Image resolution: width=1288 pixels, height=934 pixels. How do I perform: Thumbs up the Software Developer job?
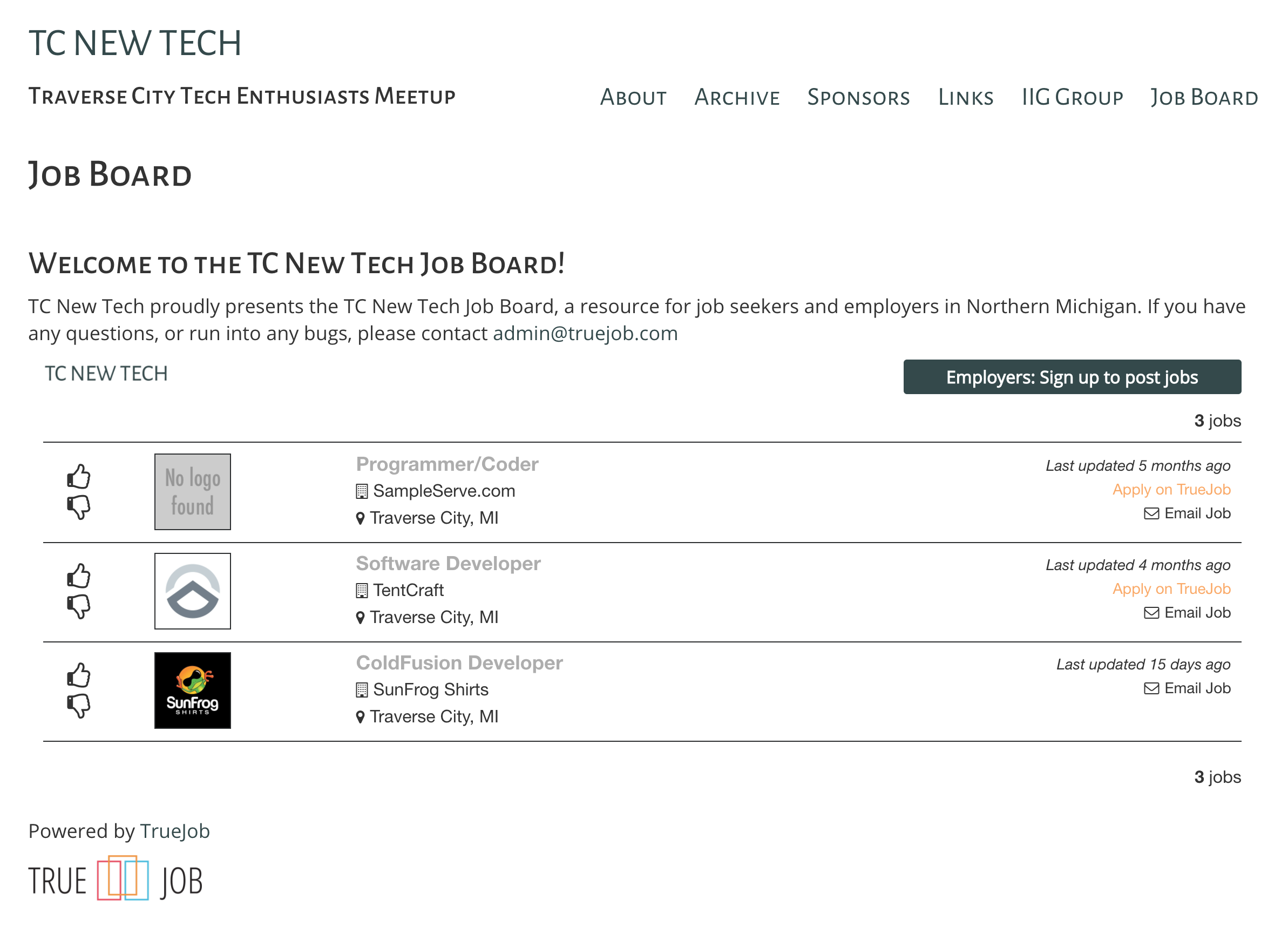(x=79, y=577)
